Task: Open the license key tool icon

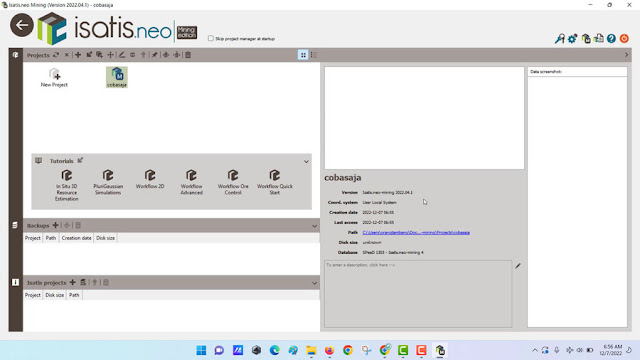Action: tap(560, 39)
